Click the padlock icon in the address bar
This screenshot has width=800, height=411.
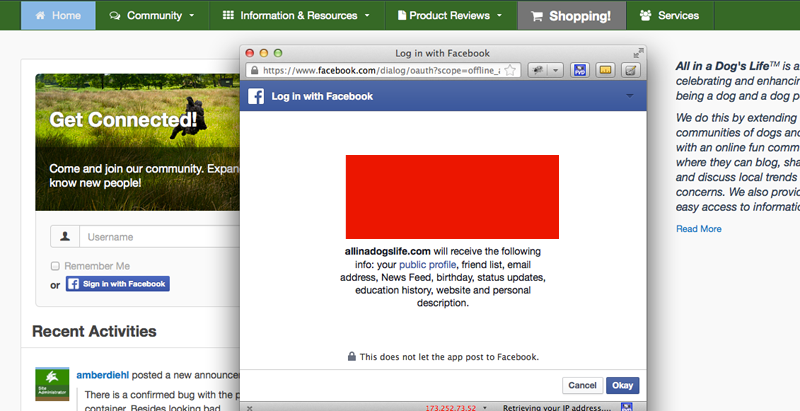pos(254,70)
